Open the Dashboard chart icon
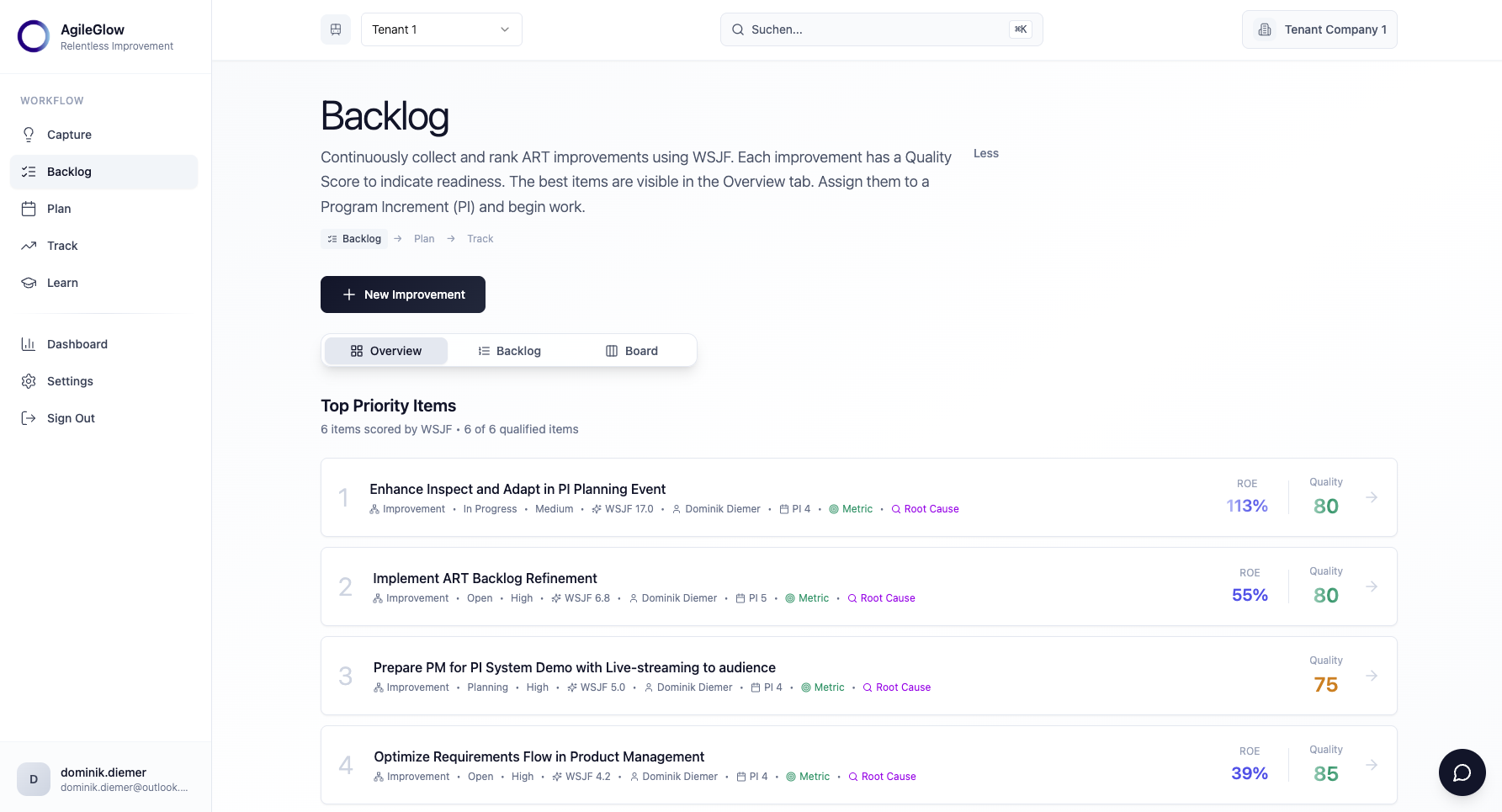Screen dimensions: 1502x812 coord(28,344)
